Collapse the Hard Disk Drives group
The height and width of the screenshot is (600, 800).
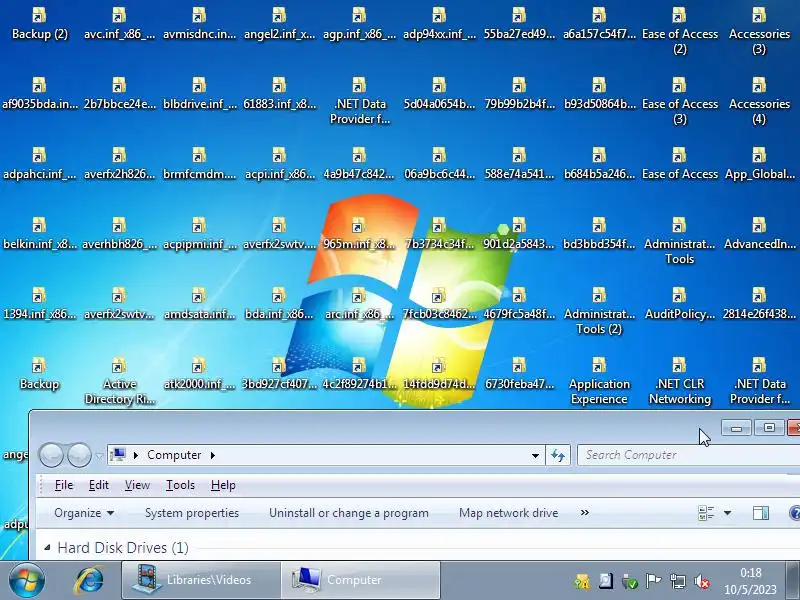coord(47,547)
